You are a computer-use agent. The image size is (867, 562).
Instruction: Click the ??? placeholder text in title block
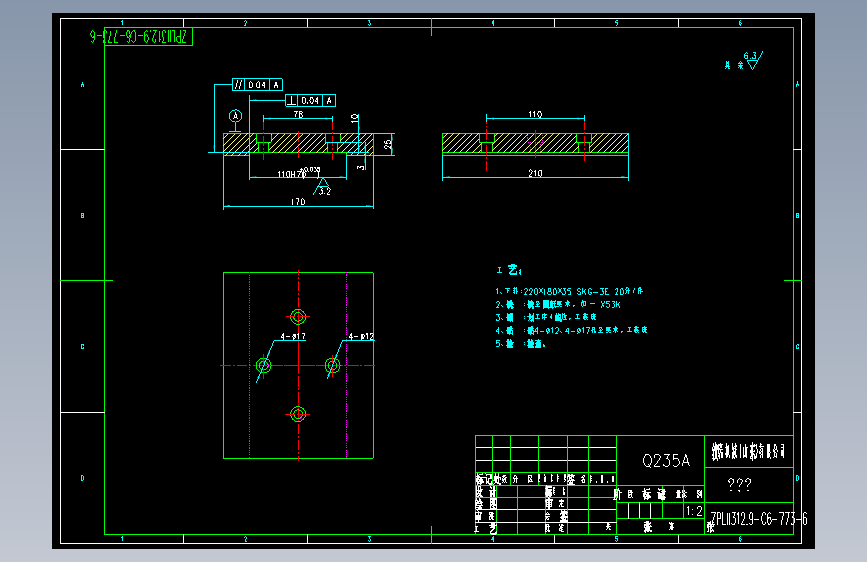tap(739, 485)
